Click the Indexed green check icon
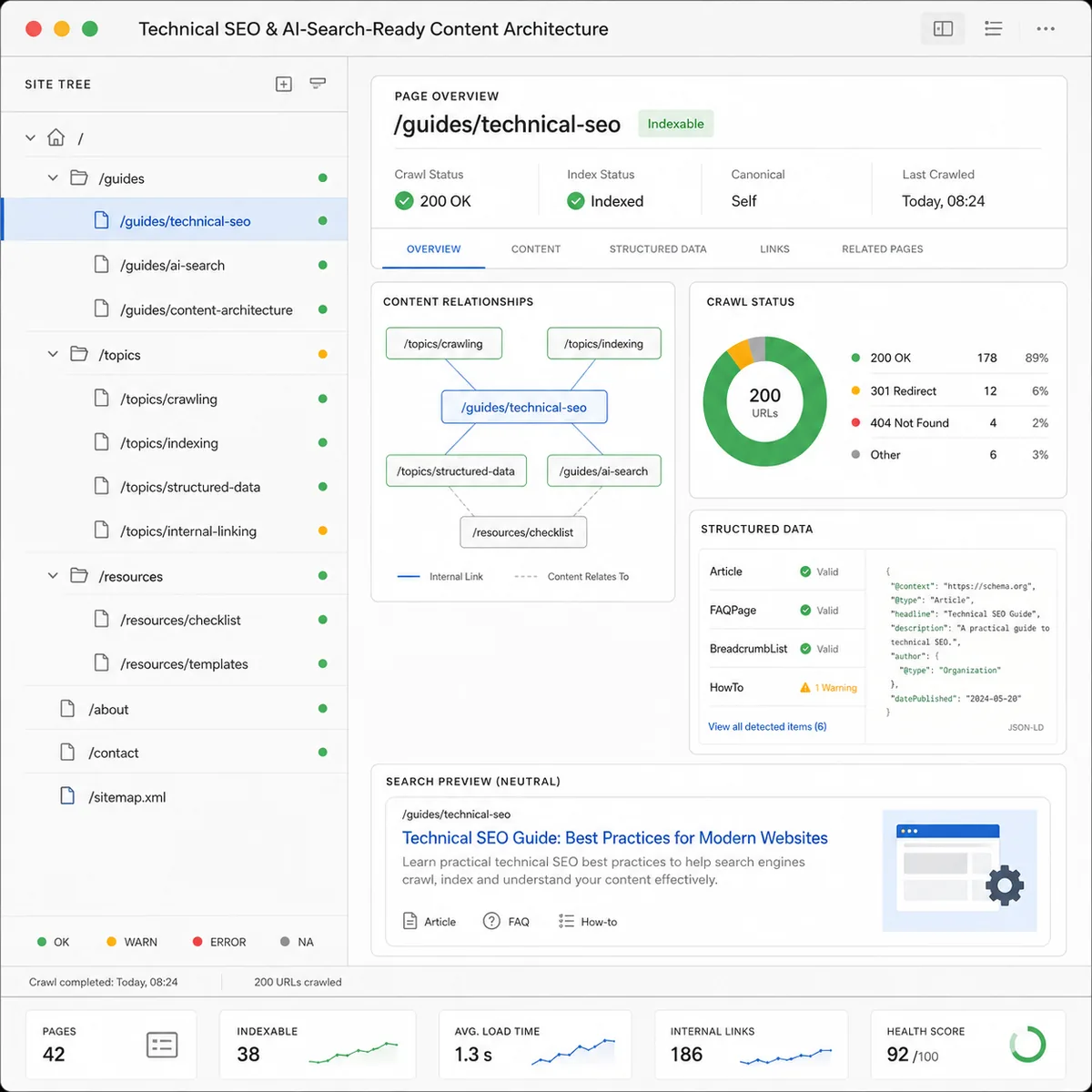This screenshot has width=1092, height=1092. pos(576,201)
